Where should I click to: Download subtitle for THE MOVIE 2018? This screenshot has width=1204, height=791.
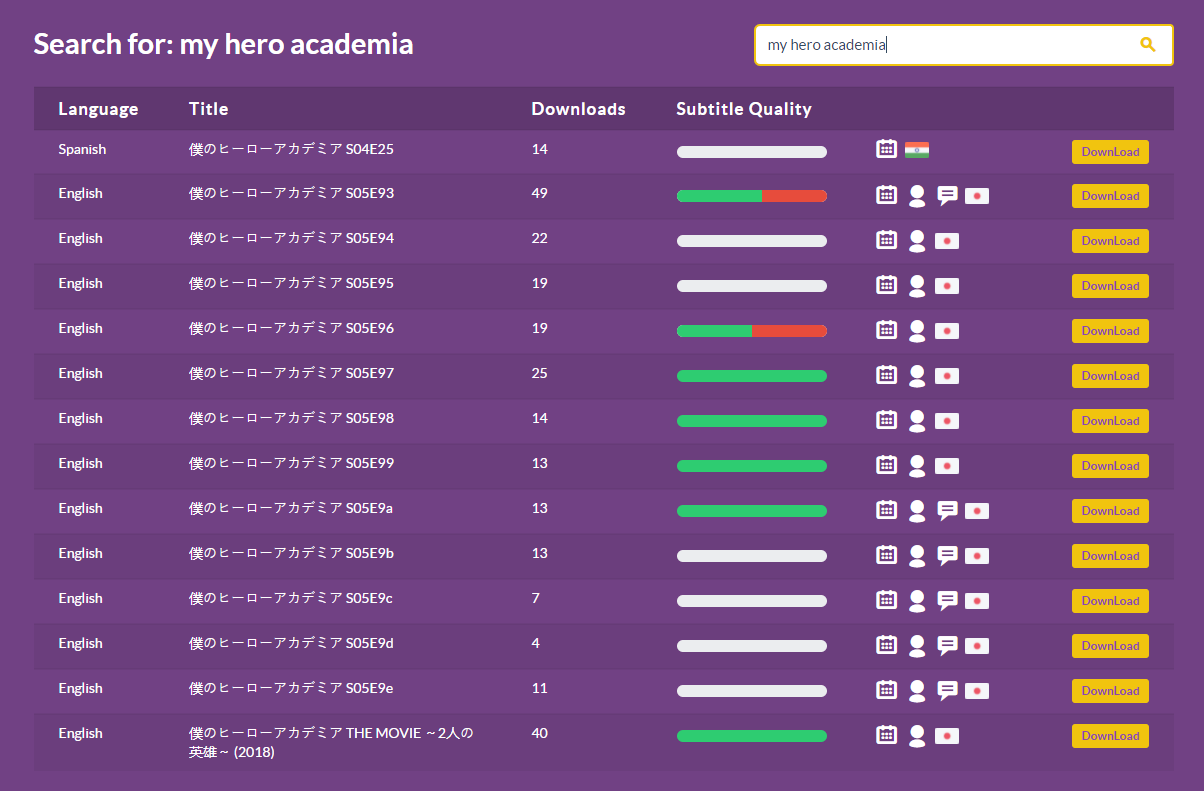(x=1110, y=736)
